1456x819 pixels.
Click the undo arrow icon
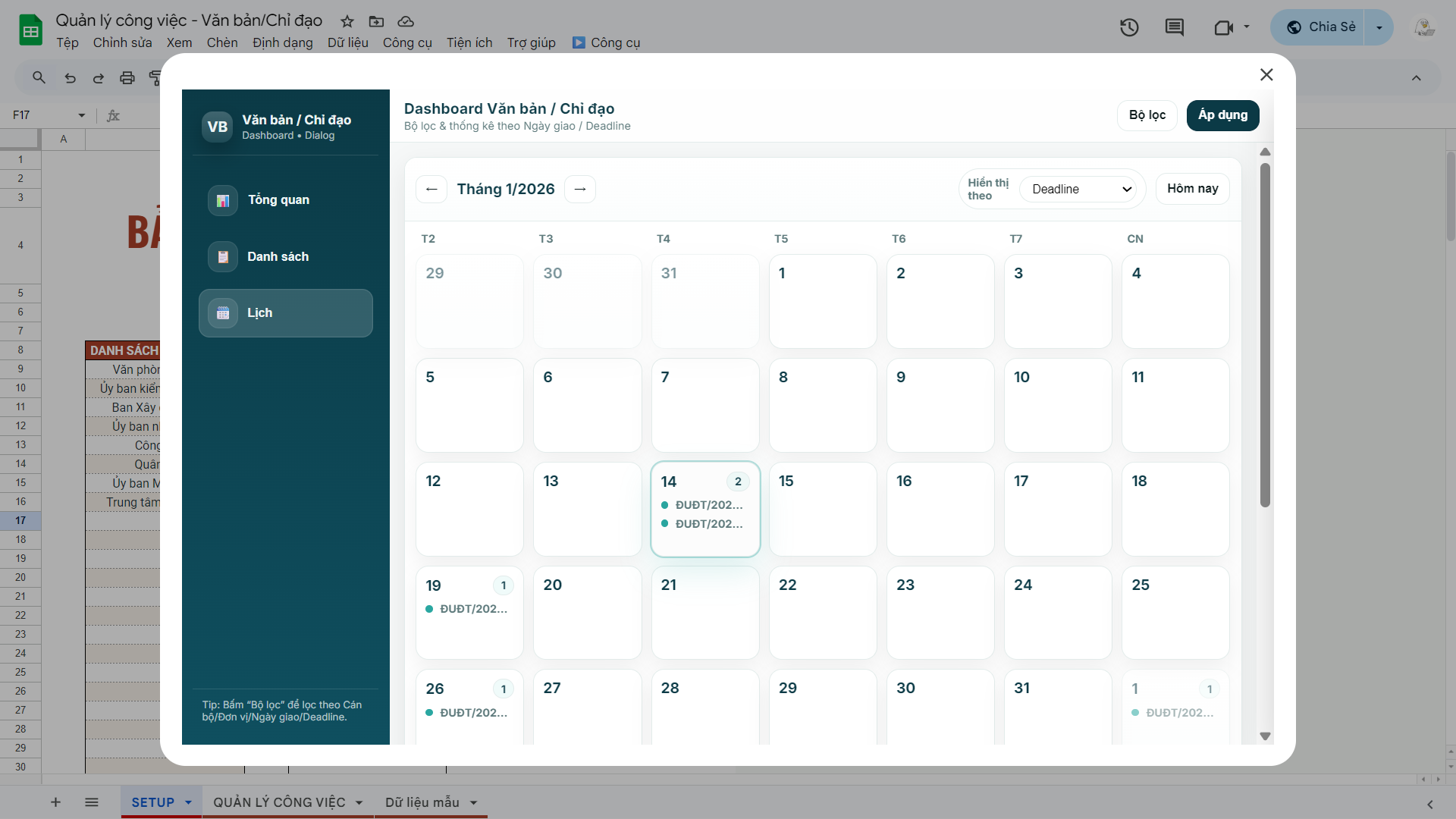[70, 77]
